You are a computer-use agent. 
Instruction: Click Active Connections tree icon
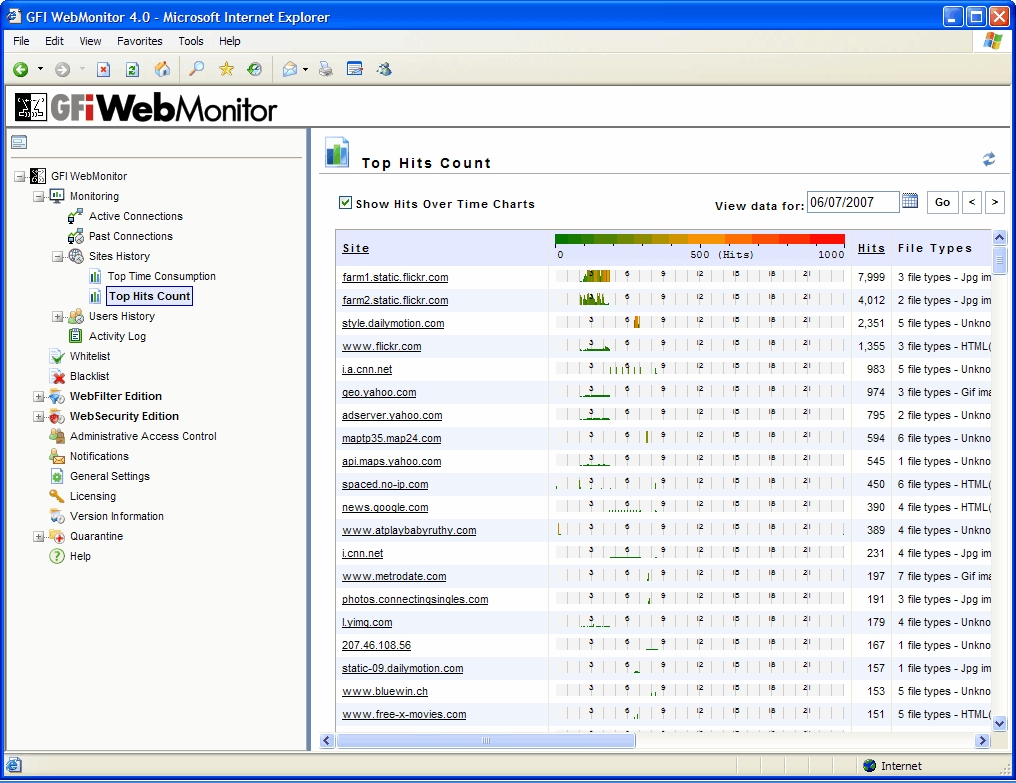pyautogui.click(x=76, y=216)
